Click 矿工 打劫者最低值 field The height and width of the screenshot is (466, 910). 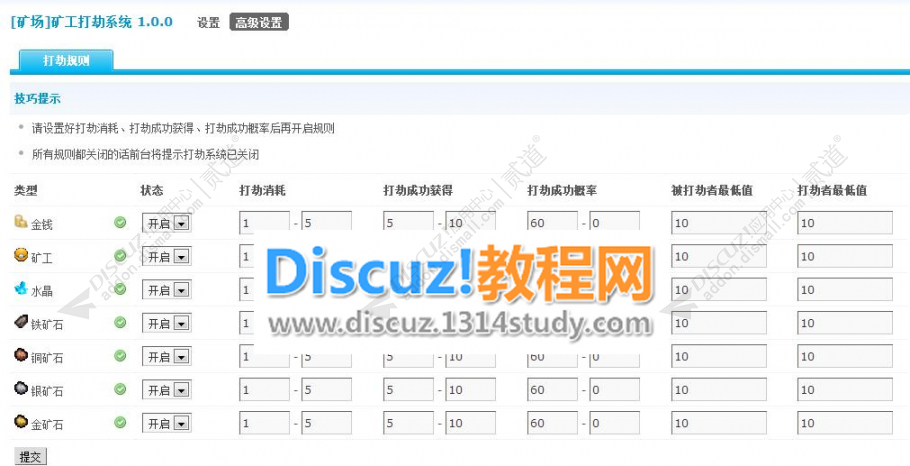(x=845, y=257)
